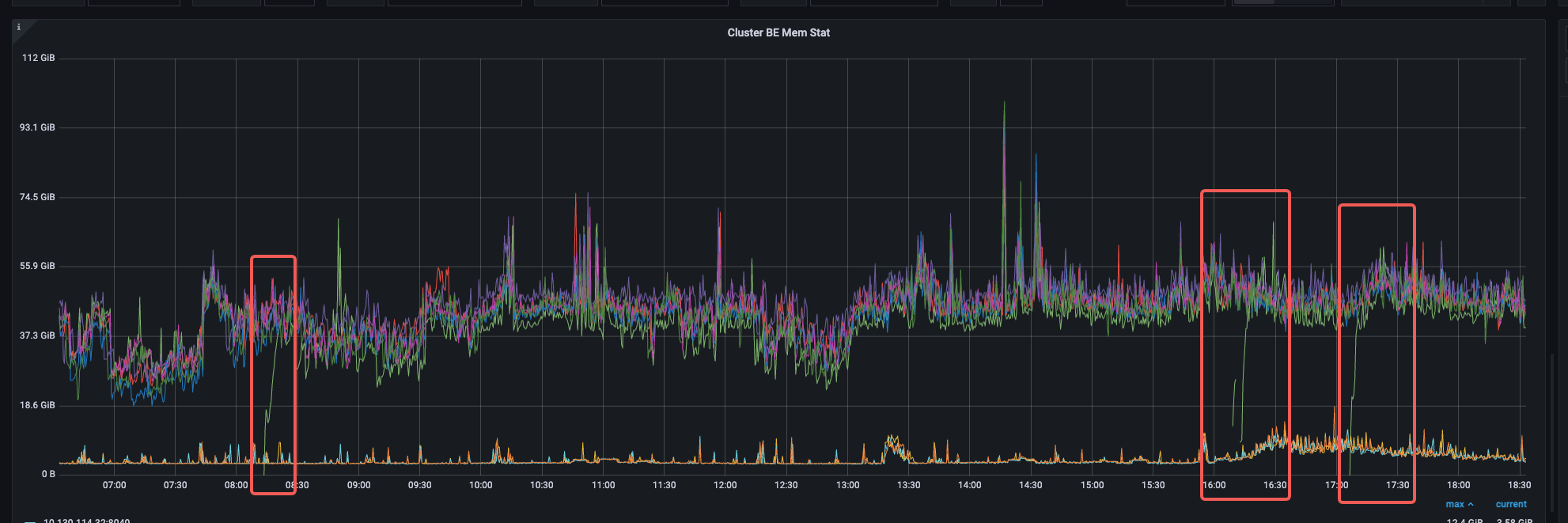Image resolution: width=1568 pixels, height=523 pixels.
Task: Toggle series 10.130.114.32:8040 in legend
Action: [x=86, y=520]
